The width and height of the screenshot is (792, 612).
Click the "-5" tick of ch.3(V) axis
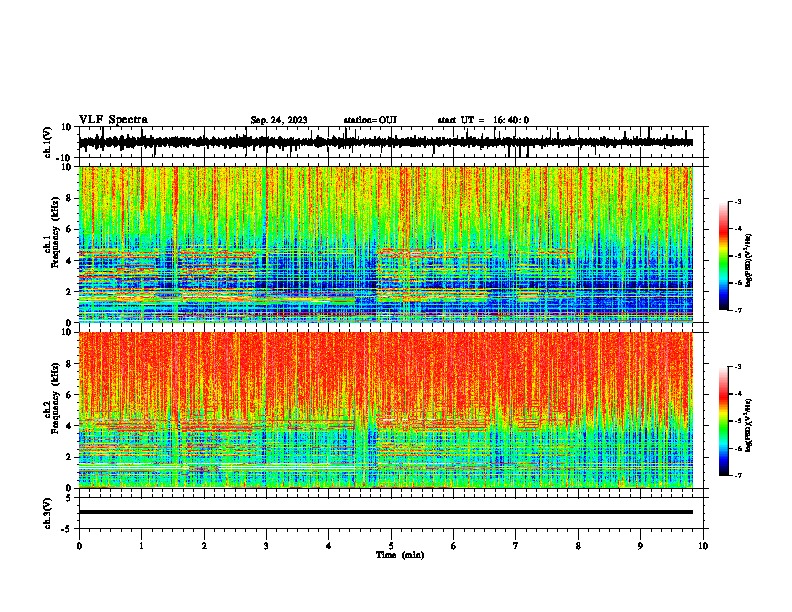coord(67,529)
